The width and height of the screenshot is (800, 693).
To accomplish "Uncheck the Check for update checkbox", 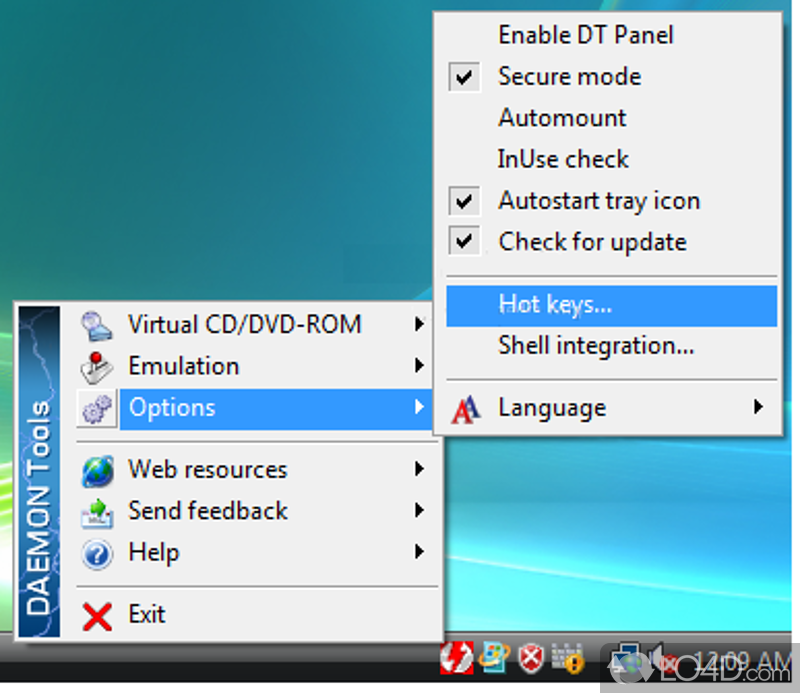I will [x=464, y=241].
